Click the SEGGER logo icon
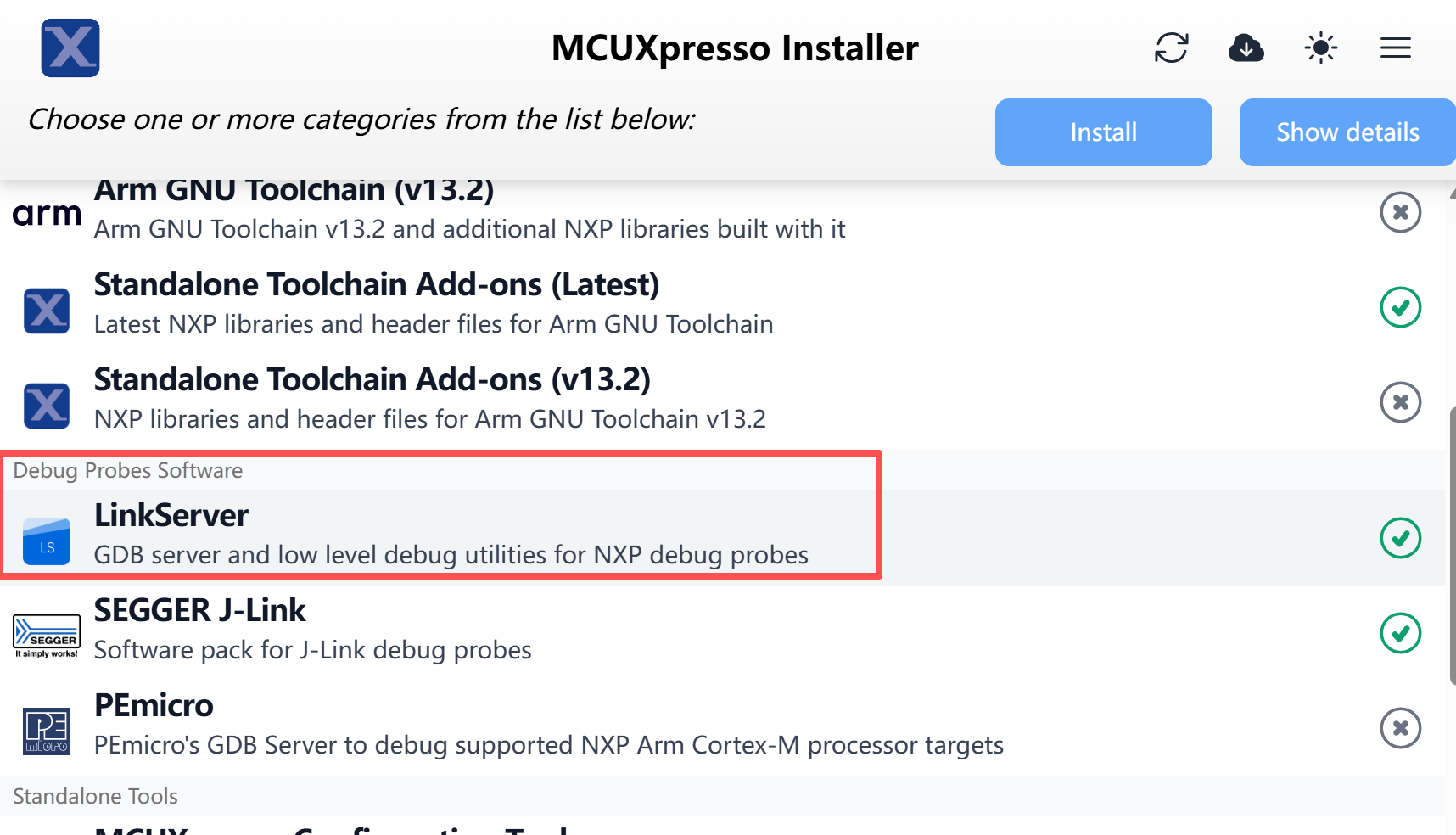 pos(47,636)
